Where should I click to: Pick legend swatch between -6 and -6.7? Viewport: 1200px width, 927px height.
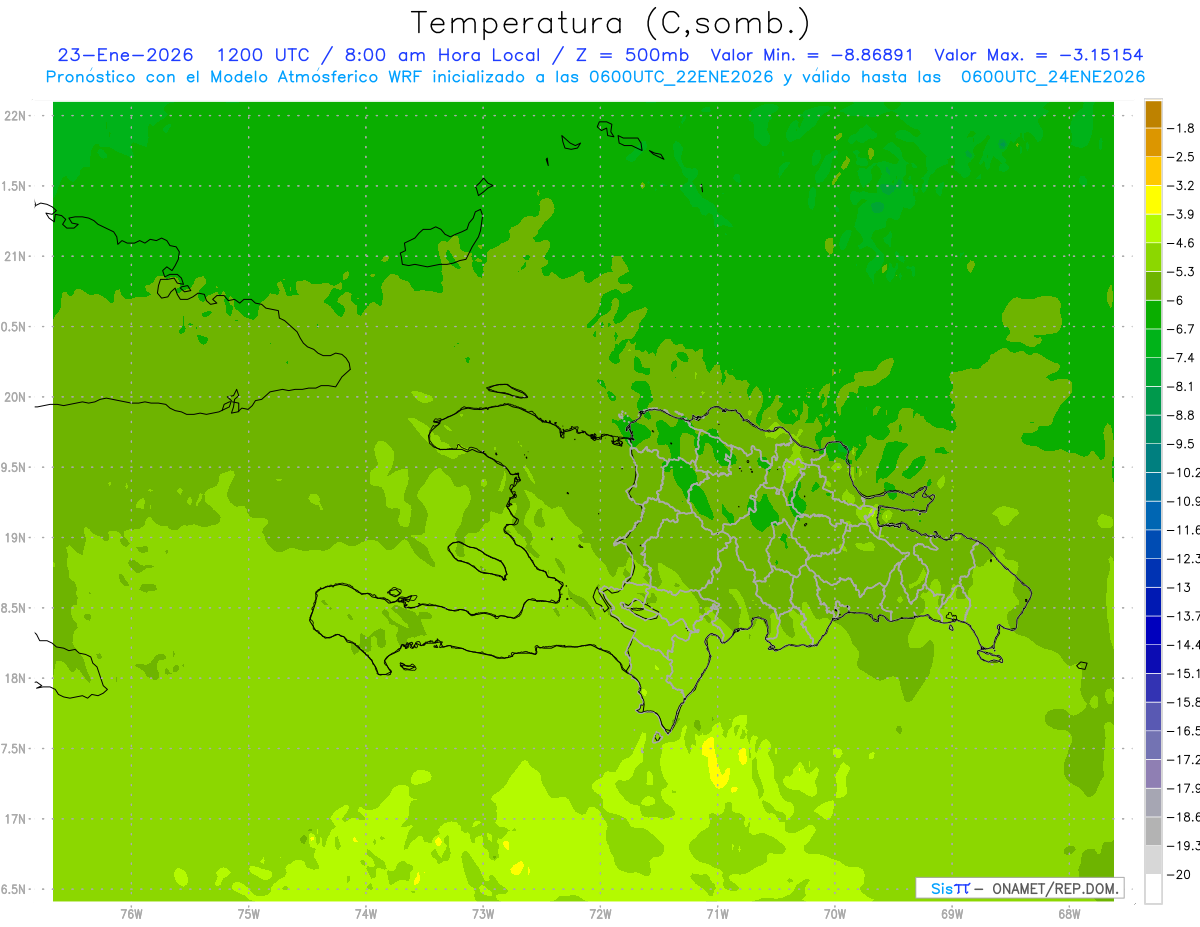click(1153, 314)
